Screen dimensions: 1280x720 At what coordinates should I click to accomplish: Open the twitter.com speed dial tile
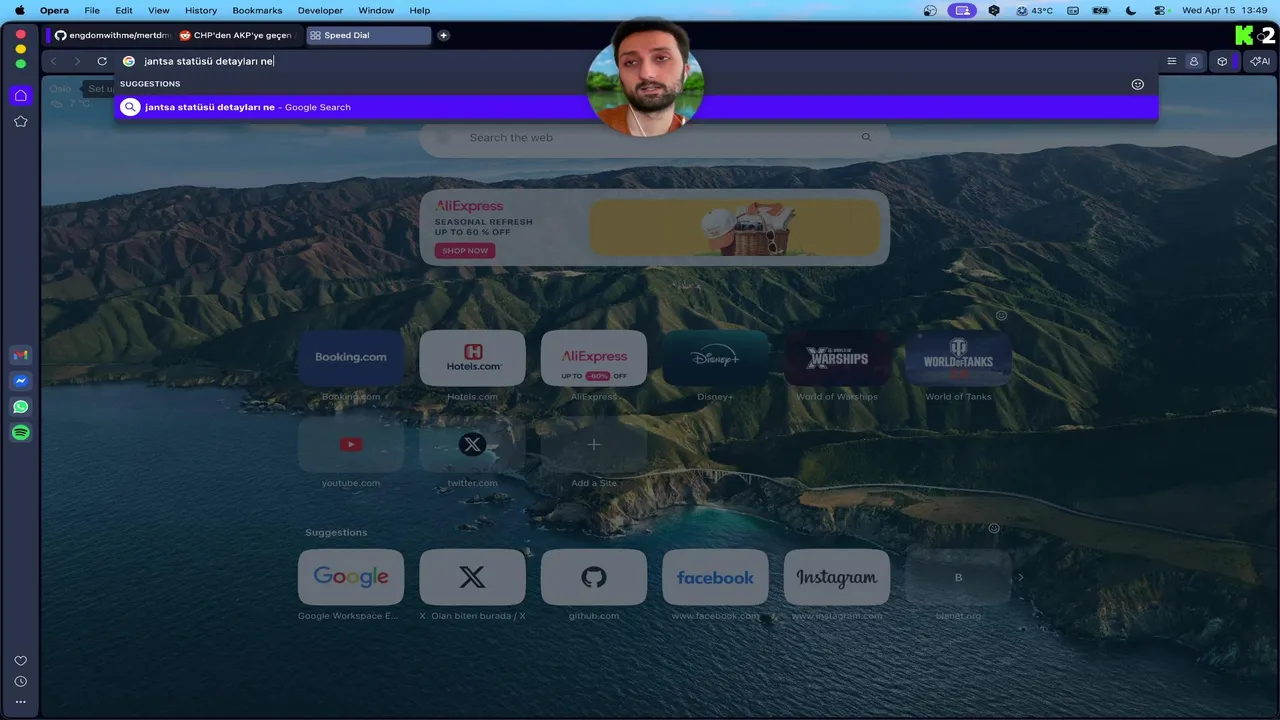click(x=472, y=444)
